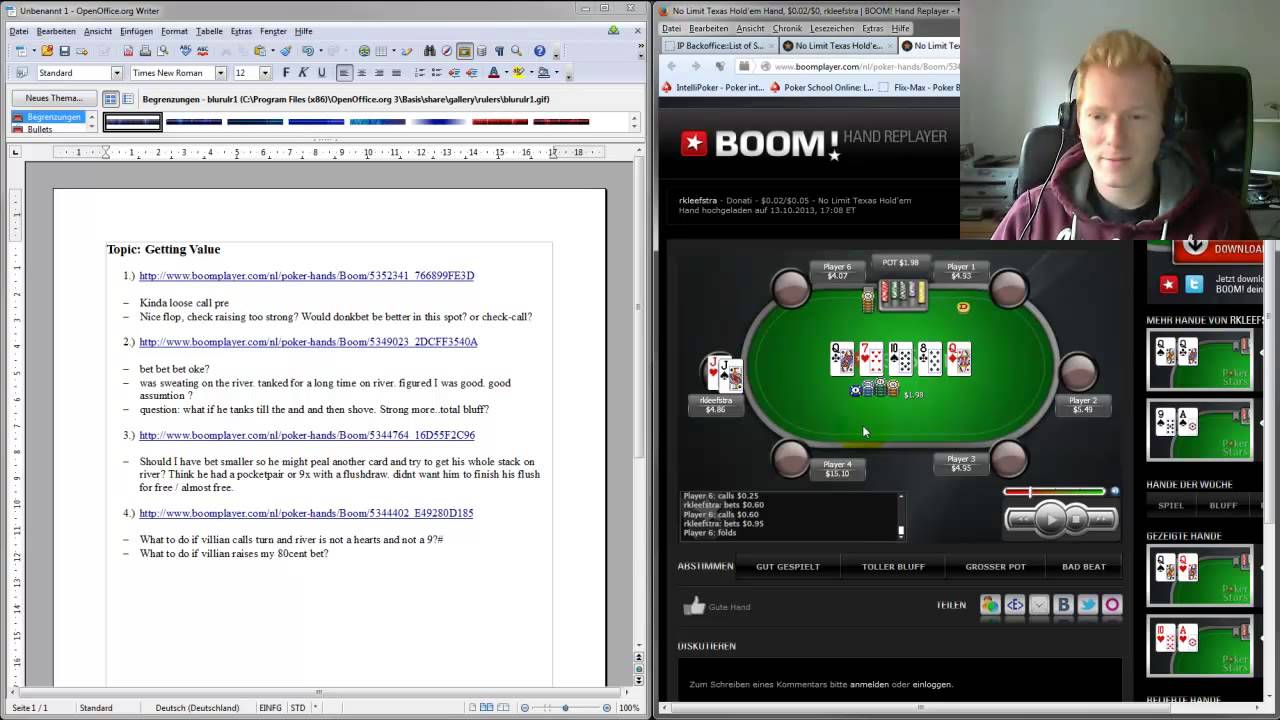This screenshot has height=720, width=1280.
Task: Expand Paste options dropdown arrow
Action: (273, 51)
